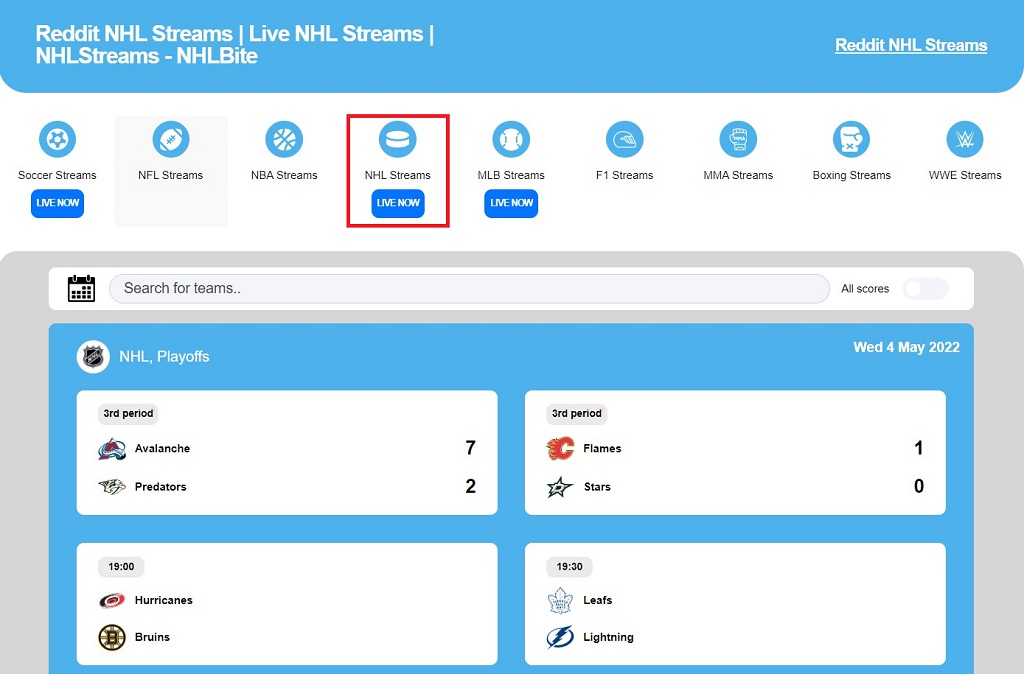Viewport: 1024px width, 674px height.
Task: Click the NHLBite site title heading
Action: (x=234, y=44)
